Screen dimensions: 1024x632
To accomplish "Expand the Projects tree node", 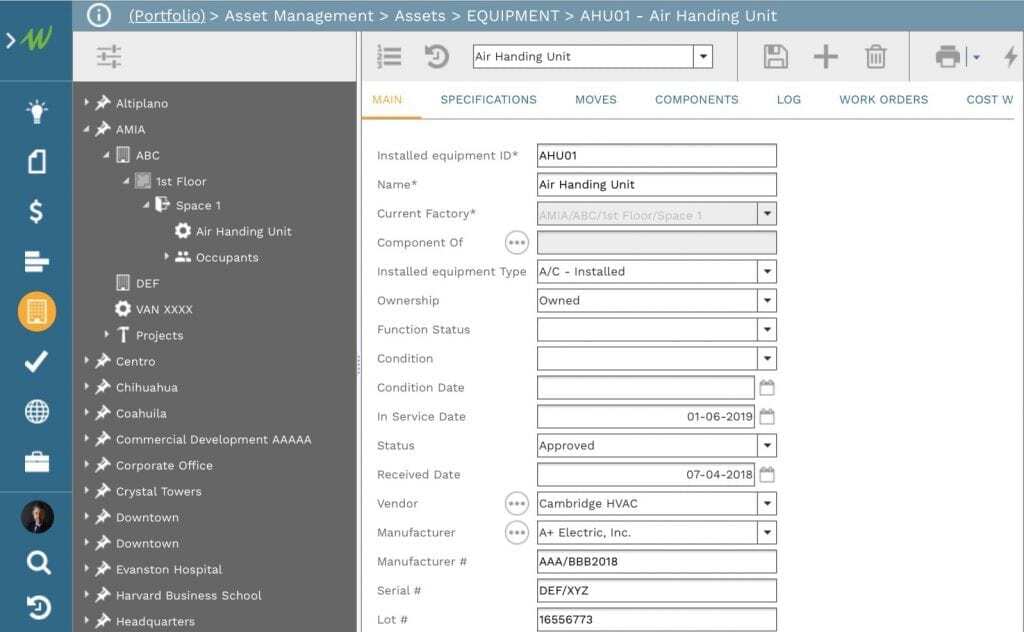I will (x=106, y=334).
